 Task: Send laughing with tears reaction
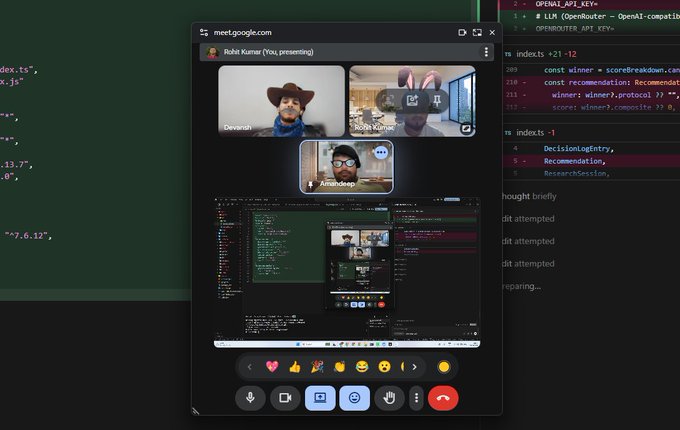click(362, 367)
